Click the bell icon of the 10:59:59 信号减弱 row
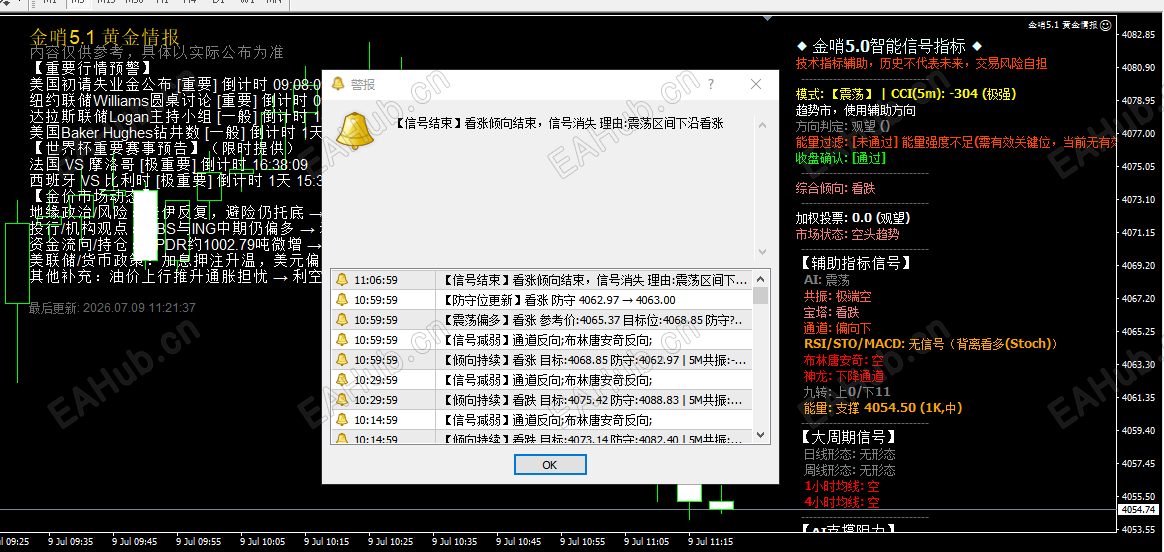Image resolution: width=1164 pixels, height=552 pixels. [341, 340]
